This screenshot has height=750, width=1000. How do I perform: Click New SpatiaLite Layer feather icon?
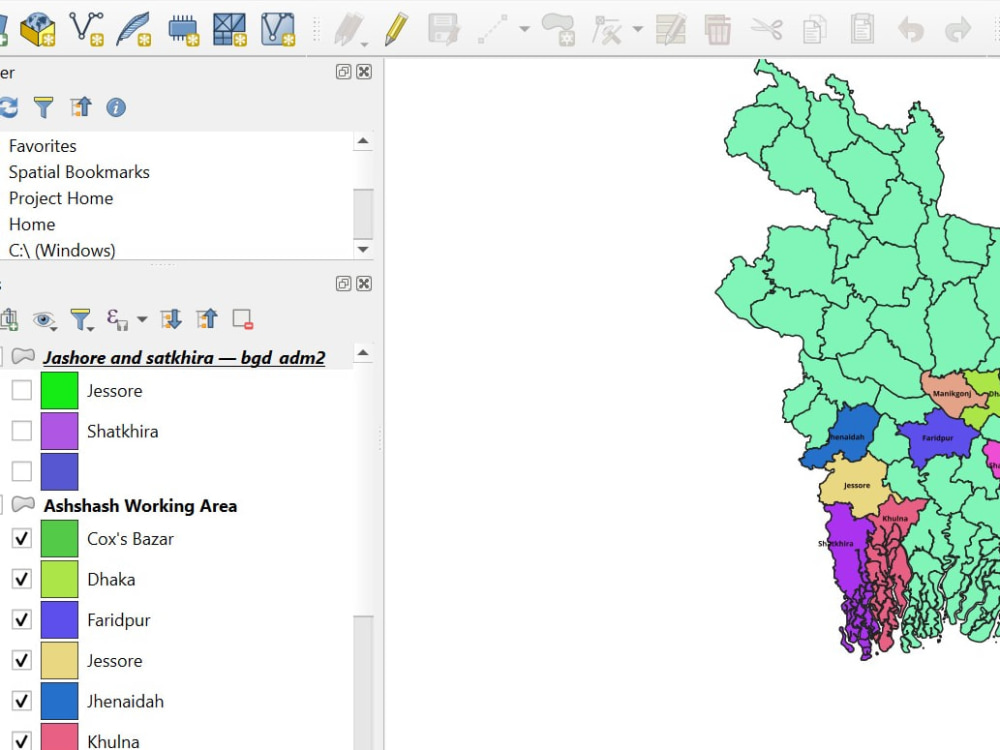coord(134,29)
